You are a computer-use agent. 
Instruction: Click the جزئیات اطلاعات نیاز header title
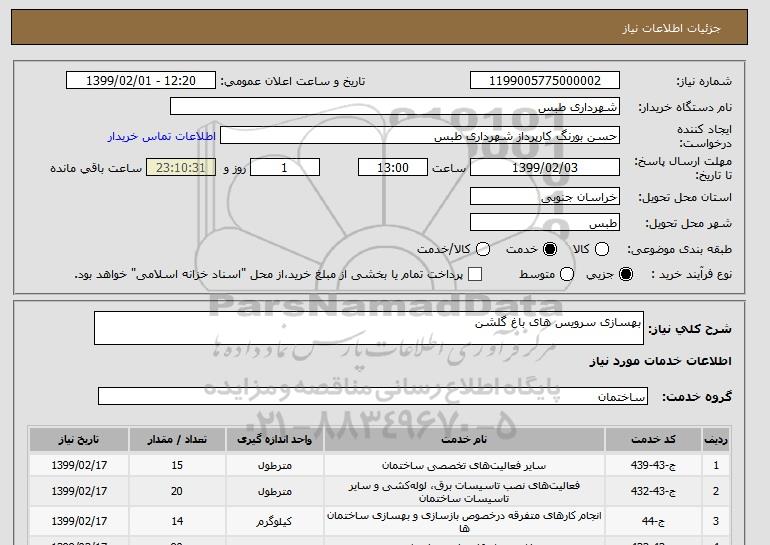pos(671,28)
